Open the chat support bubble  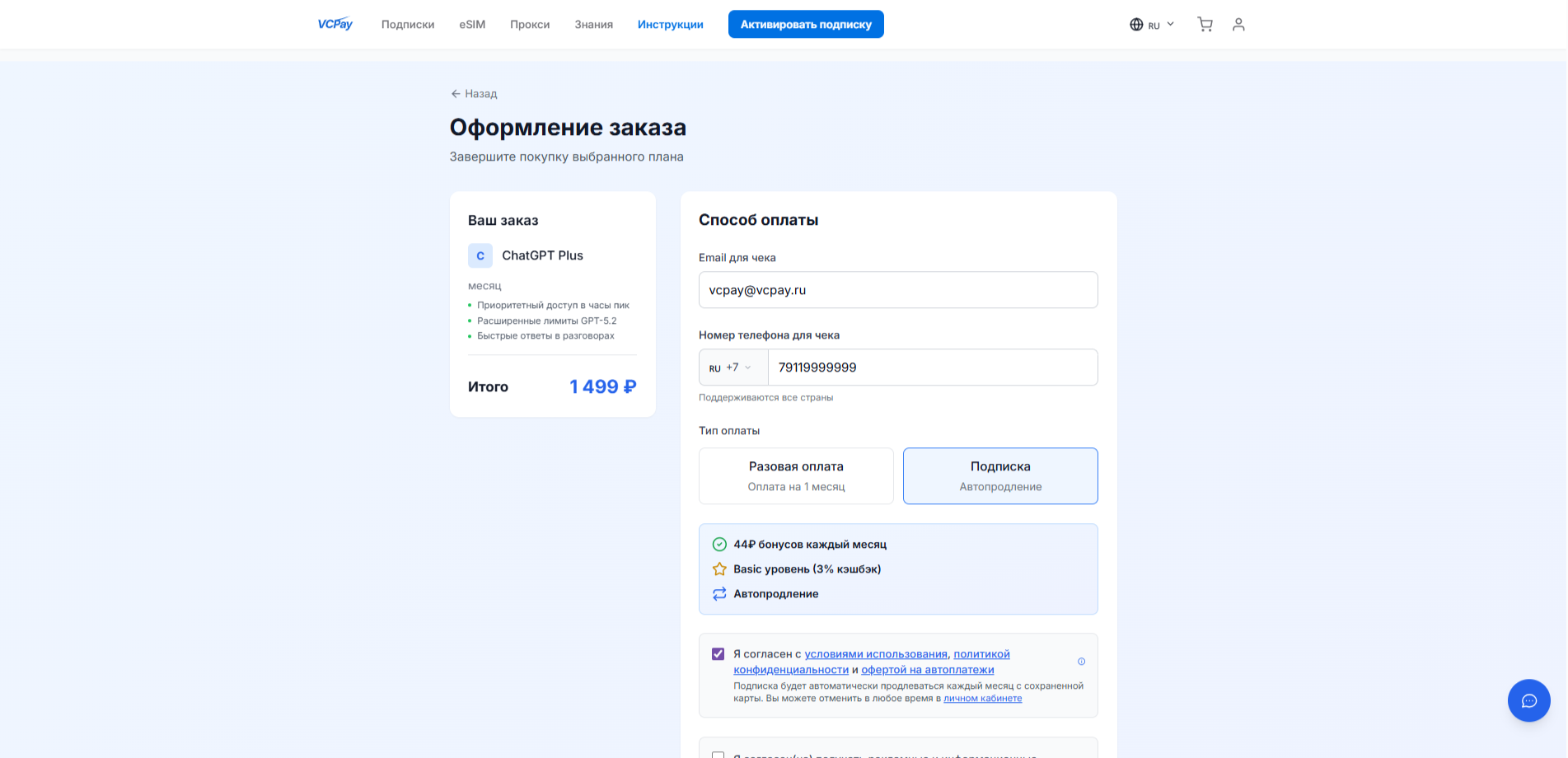1529,700
